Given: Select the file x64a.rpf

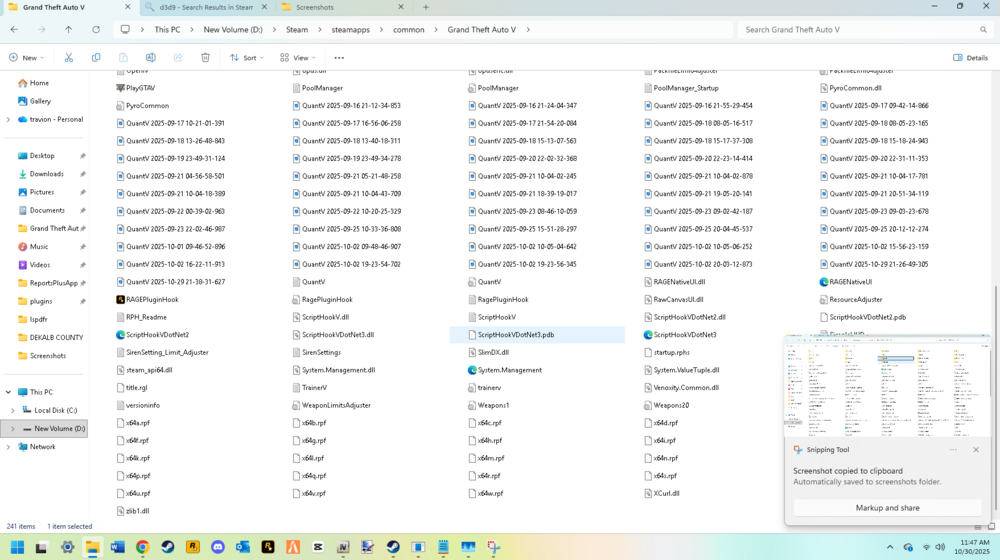Looking at the screenshot, I should [133, 423].
